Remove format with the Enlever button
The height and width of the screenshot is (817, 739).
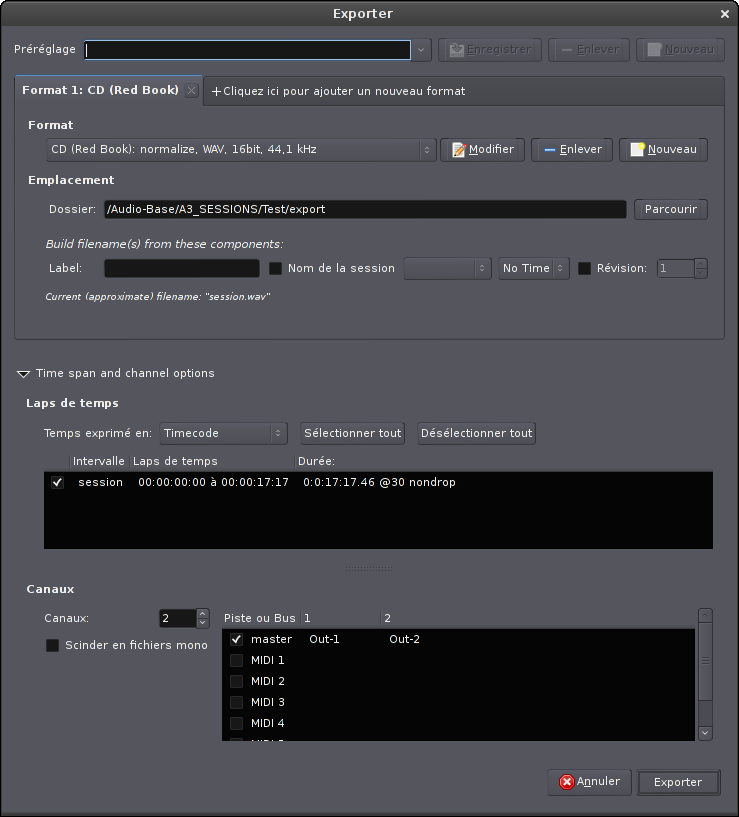pos(572,150)
